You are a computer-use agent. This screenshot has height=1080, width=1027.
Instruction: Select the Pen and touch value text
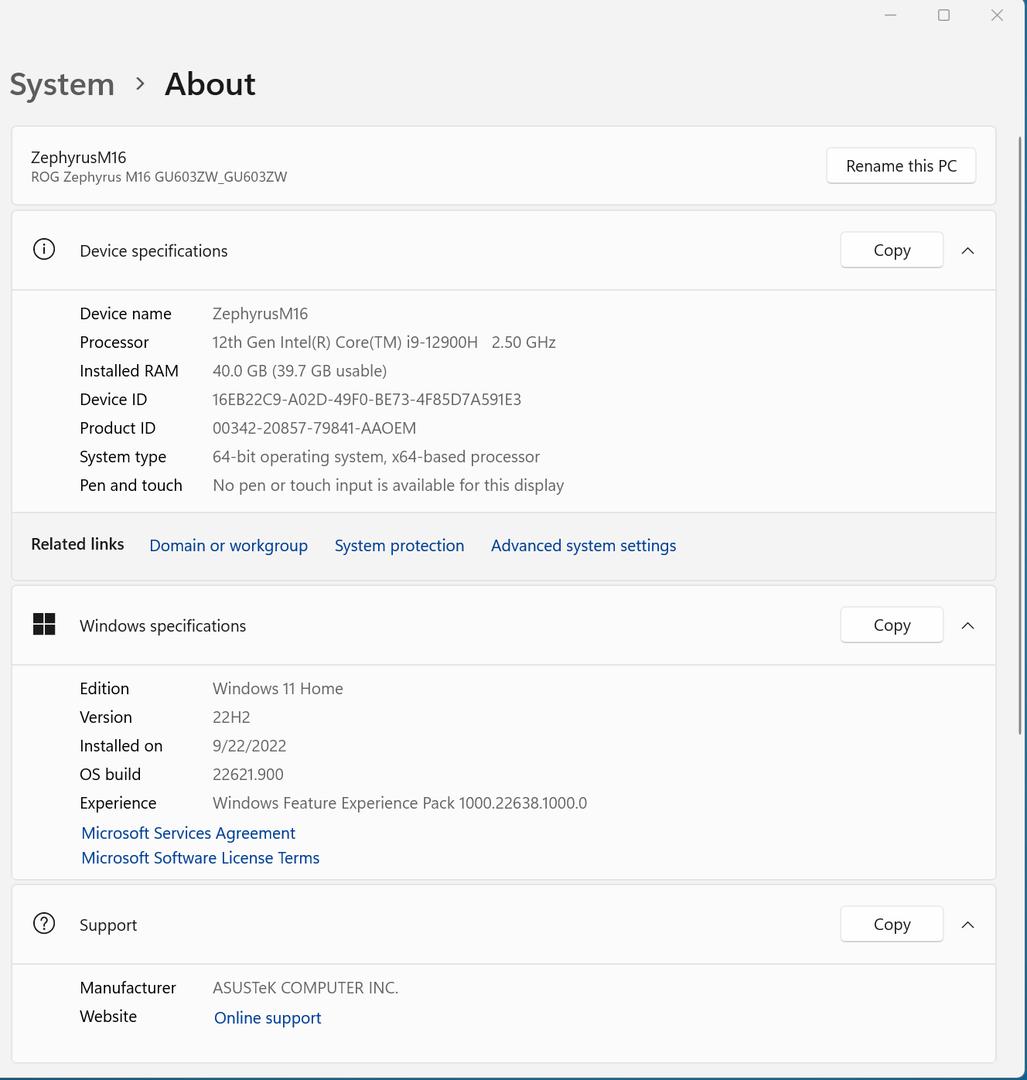click(388, 485)
